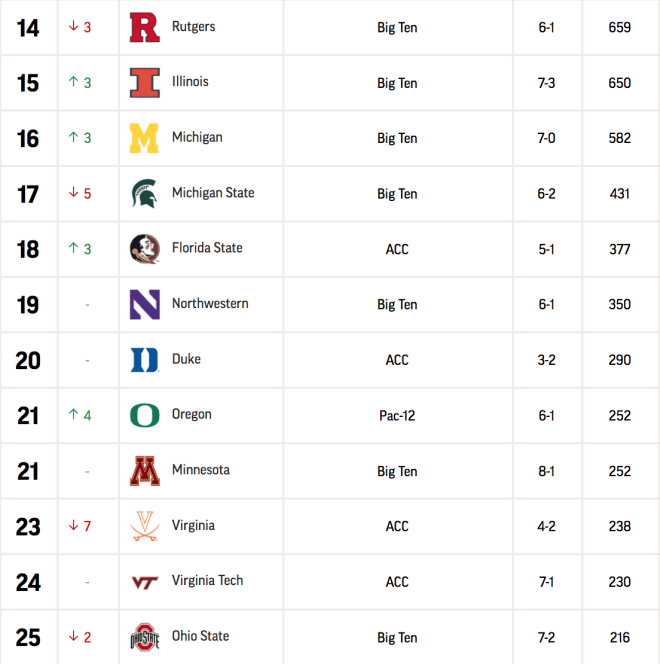Click the Virginia Tech VT logo
The height and width of the screenshot is (664, 660).
click(x=145, y=583)
